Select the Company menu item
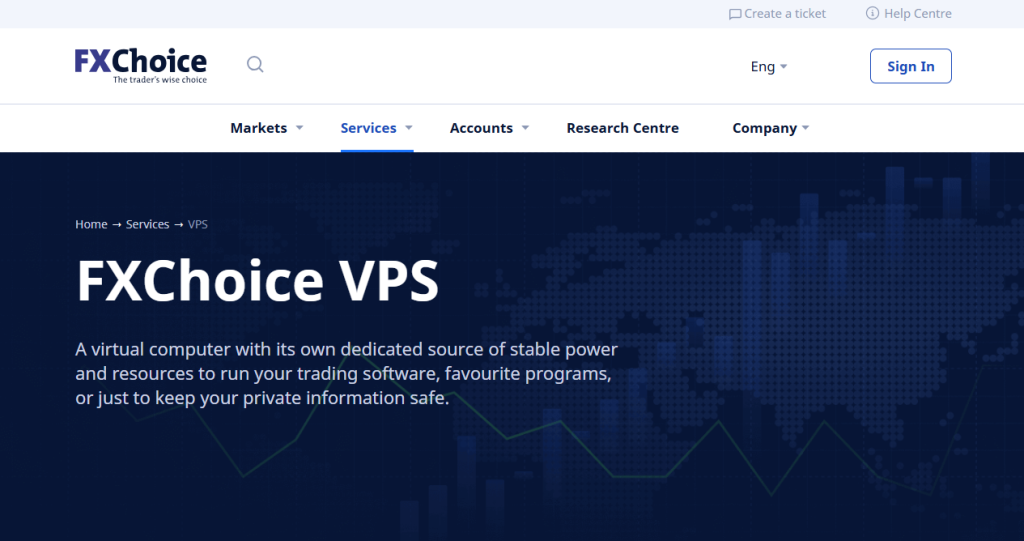 764,128
